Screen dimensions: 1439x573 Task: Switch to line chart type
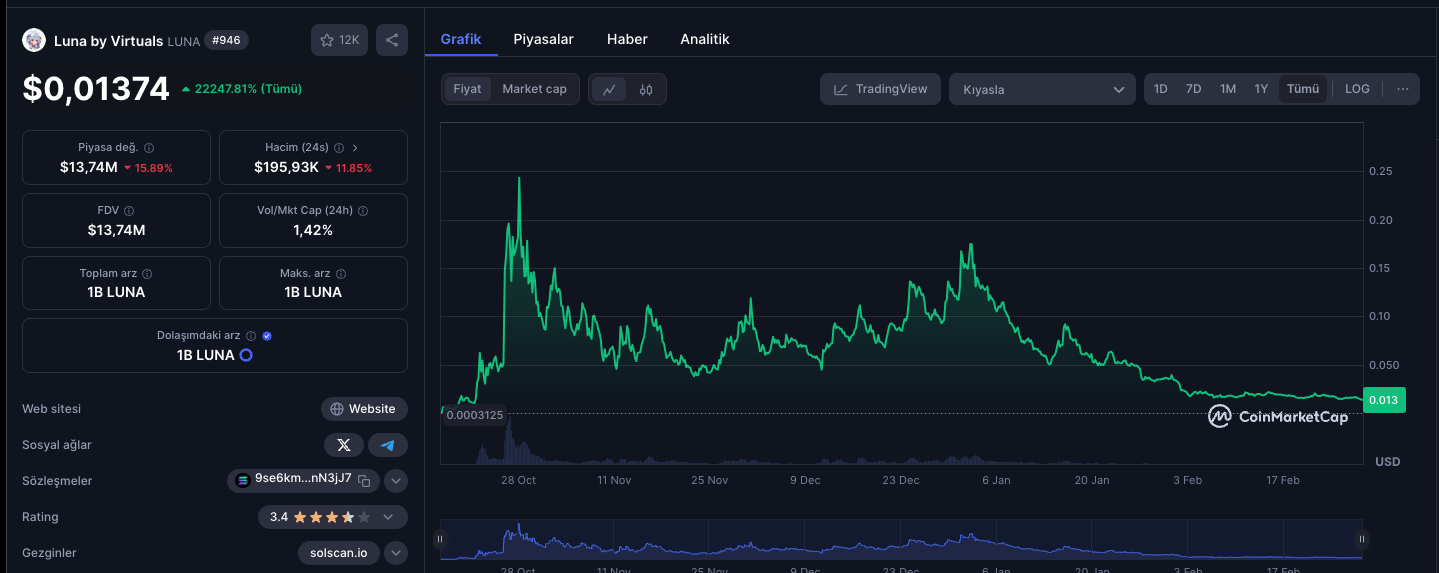609,89
